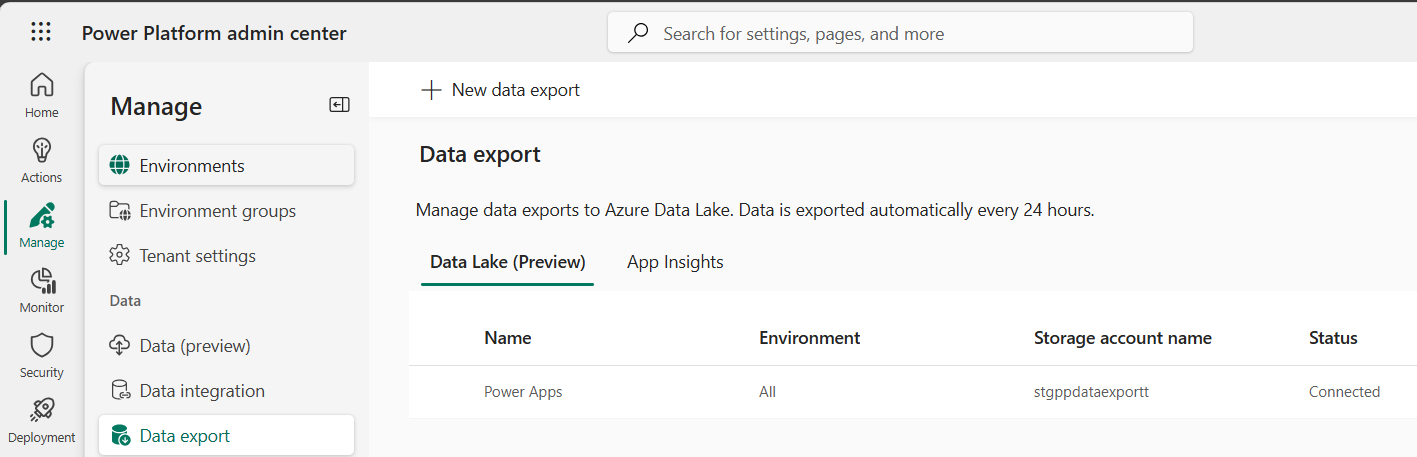This screenshot has width=1417, height=457.
Task: Sort by the Name column header
Action: tap(507, 338)
